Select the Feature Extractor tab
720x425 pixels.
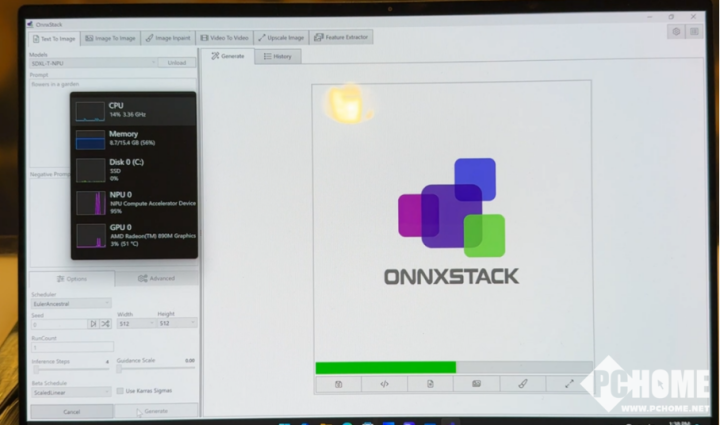coord(341,37)
